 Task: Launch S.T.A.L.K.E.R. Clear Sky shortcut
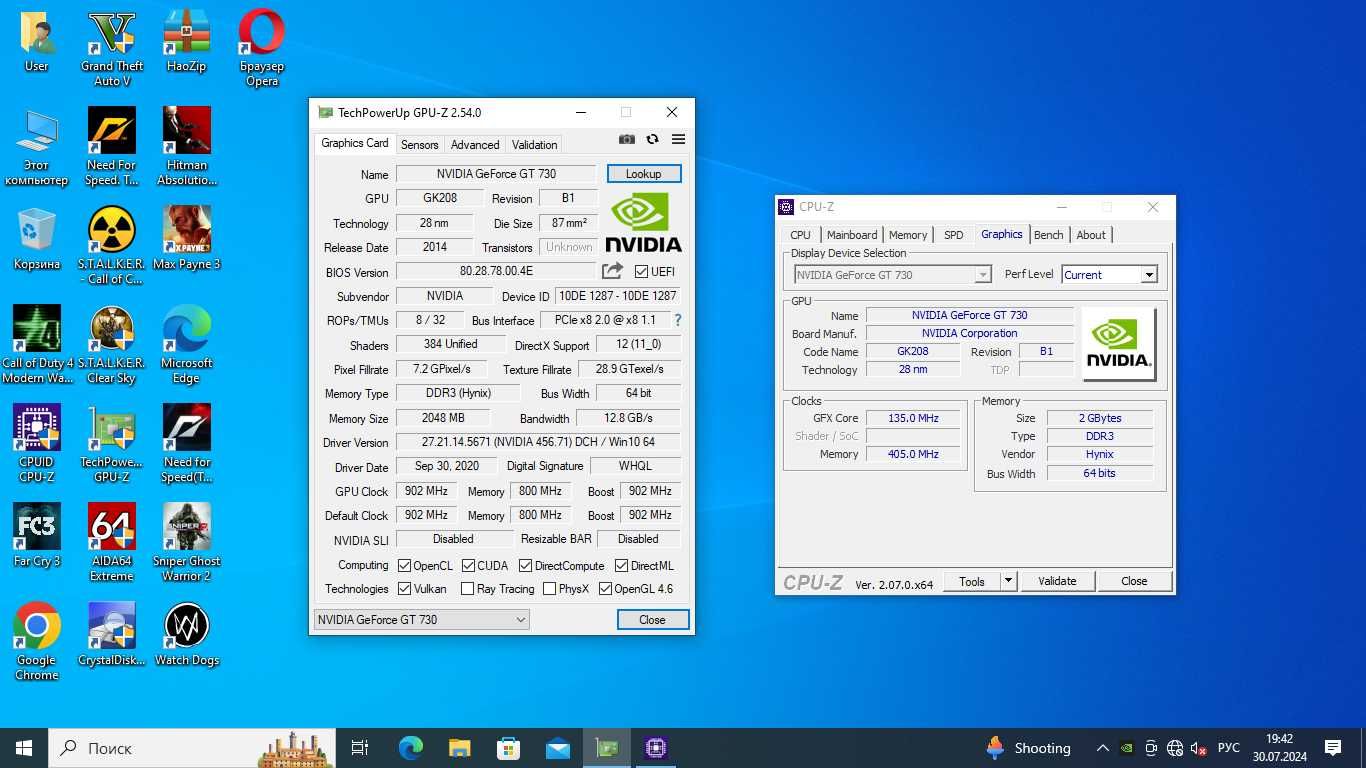point(112,344)
